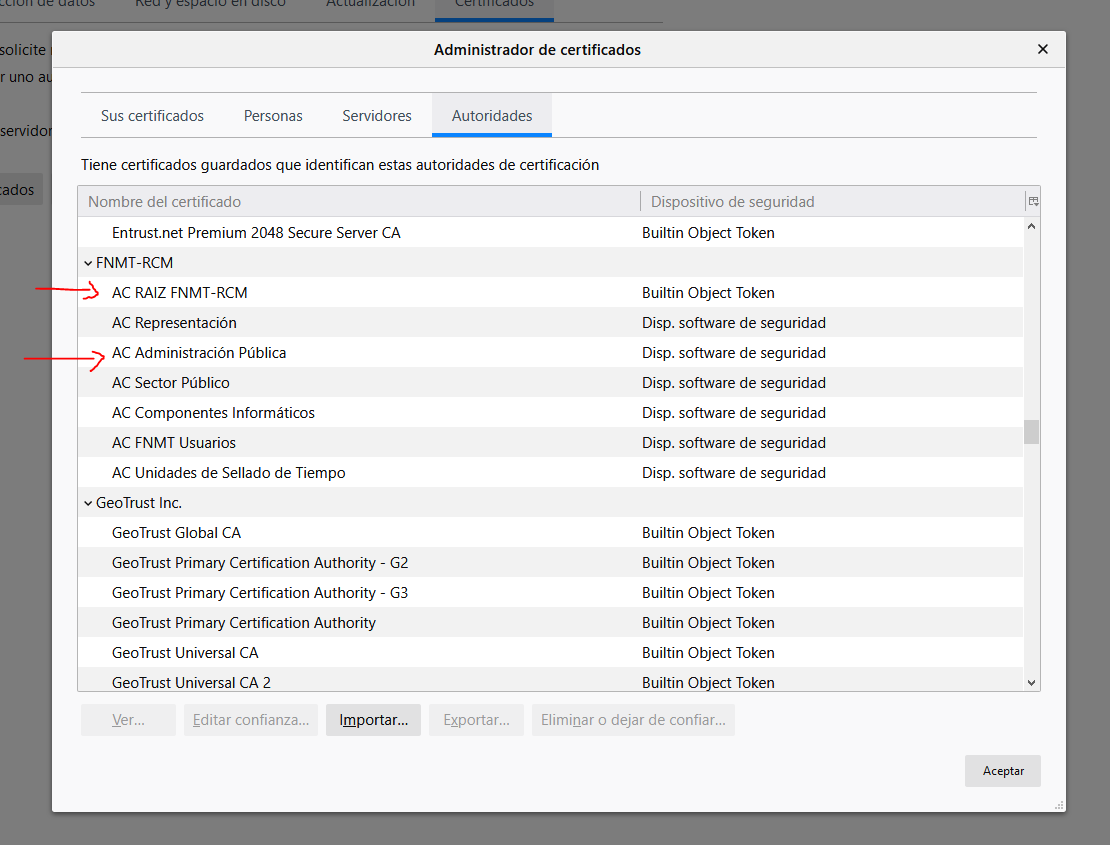Sort by Nombre del certificado column
The width and height of the screenshot is (1110, 845).
[x=359, y=202]
